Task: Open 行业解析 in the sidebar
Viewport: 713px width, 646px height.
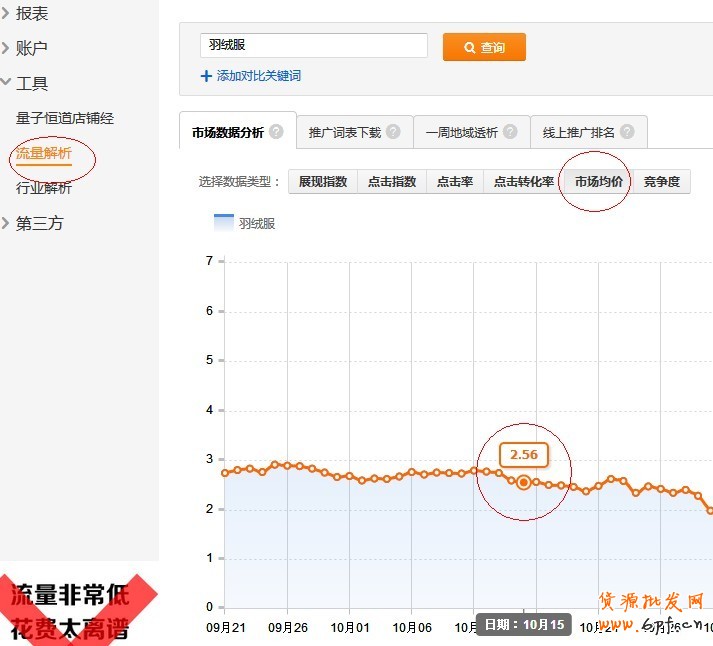Action: 44,188
